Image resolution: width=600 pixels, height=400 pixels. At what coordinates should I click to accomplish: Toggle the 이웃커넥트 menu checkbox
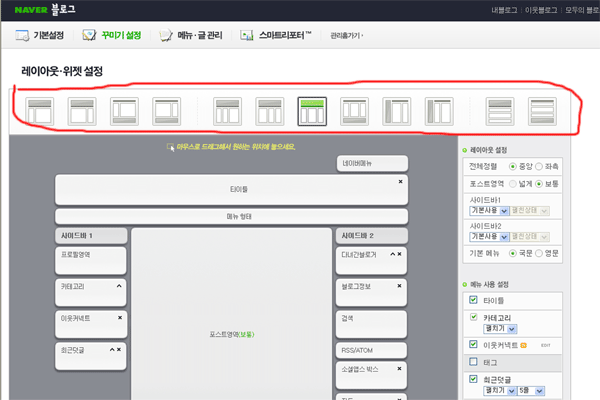click(x=473, y=344)
